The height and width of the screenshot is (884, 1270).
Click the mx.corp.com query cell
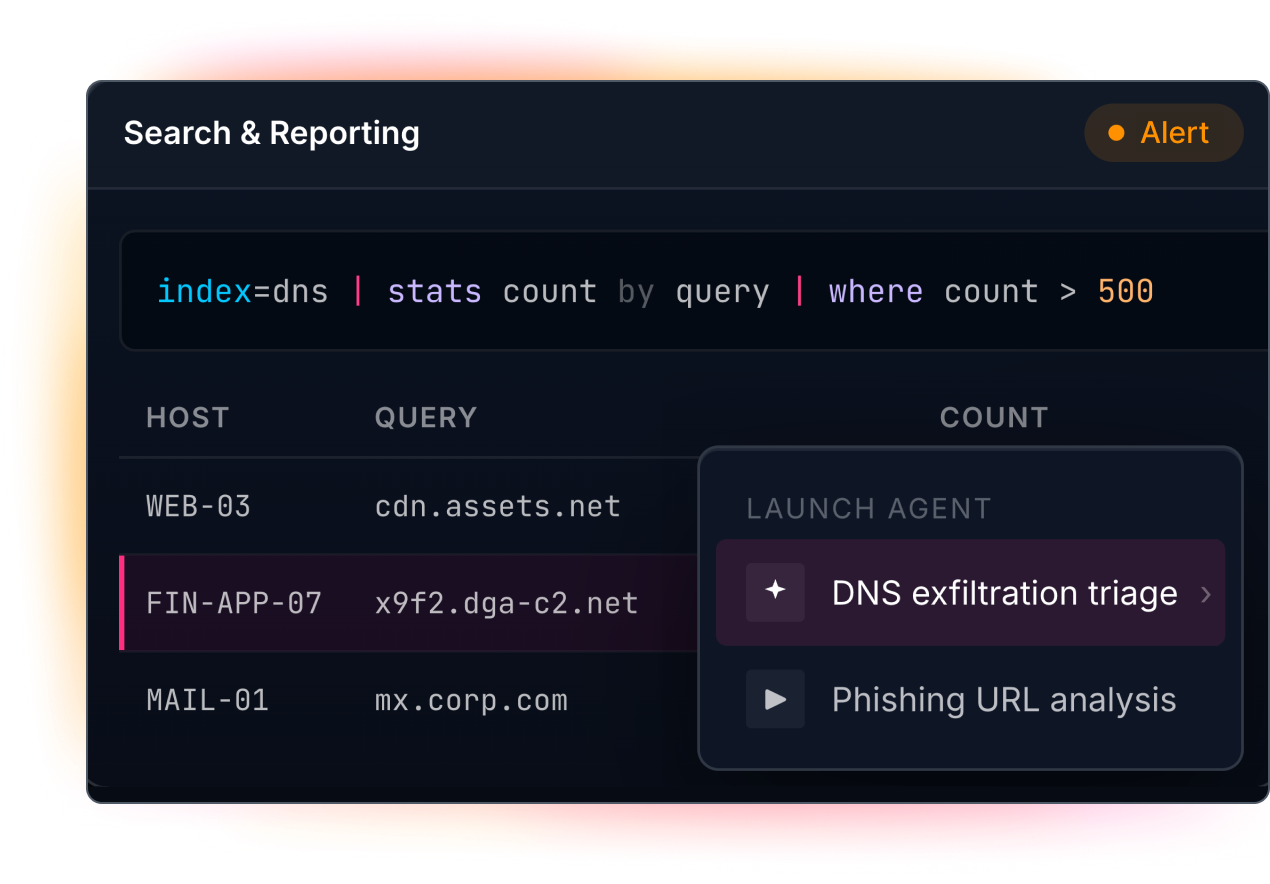point(471,700)
